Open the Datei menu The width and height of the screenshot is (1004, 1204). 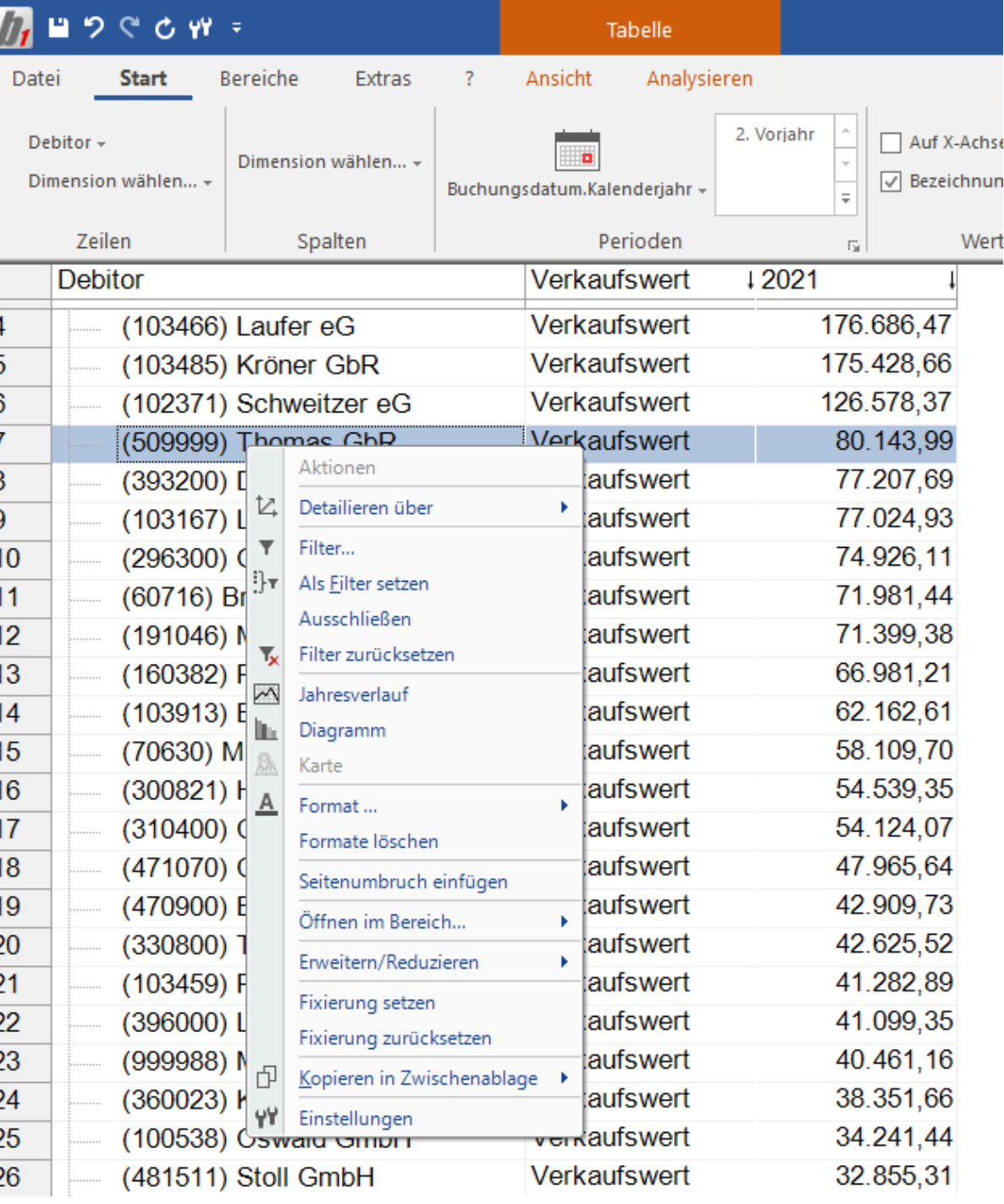pyautogui.click(x=36, y=79)
